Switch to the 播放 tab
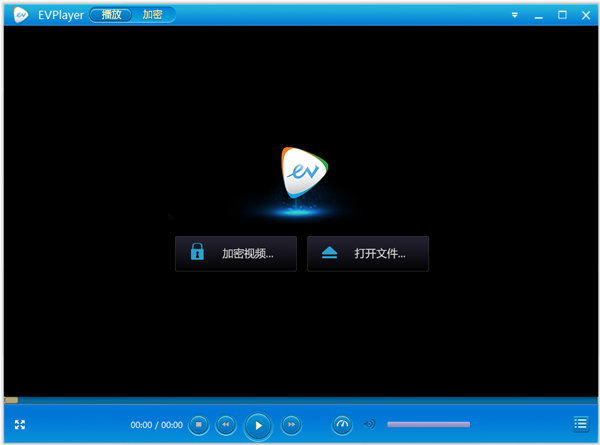This screenshot has height=445, width=600. (111, 15)
